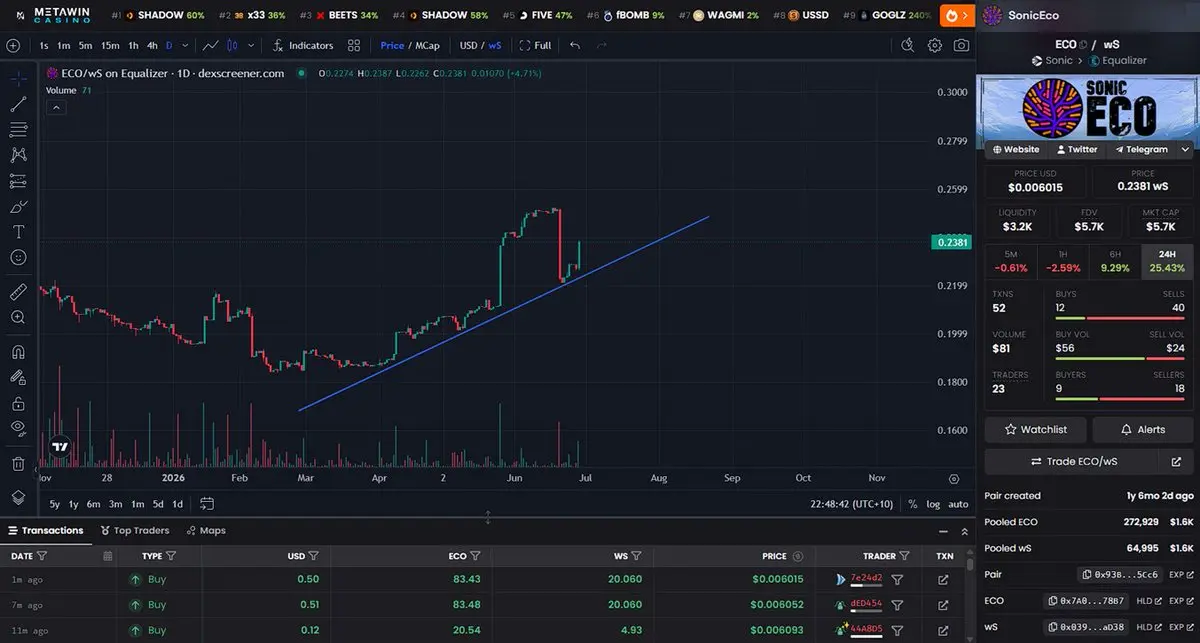Select the candlestick chart style
The height and width of the screenshot is (643, 1200).
point(233,45)
